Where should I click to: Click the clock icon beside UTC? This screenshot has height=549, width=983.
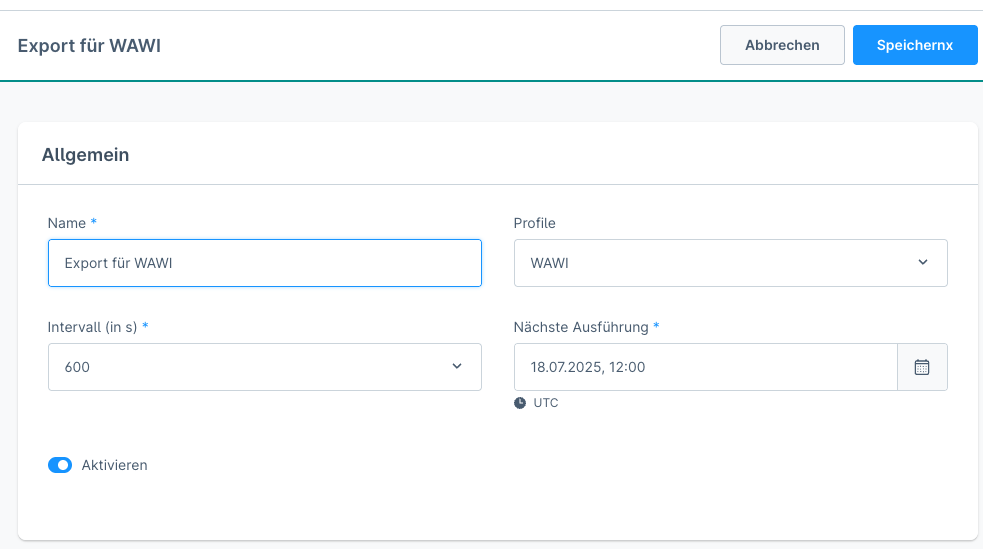coord(520,403)
